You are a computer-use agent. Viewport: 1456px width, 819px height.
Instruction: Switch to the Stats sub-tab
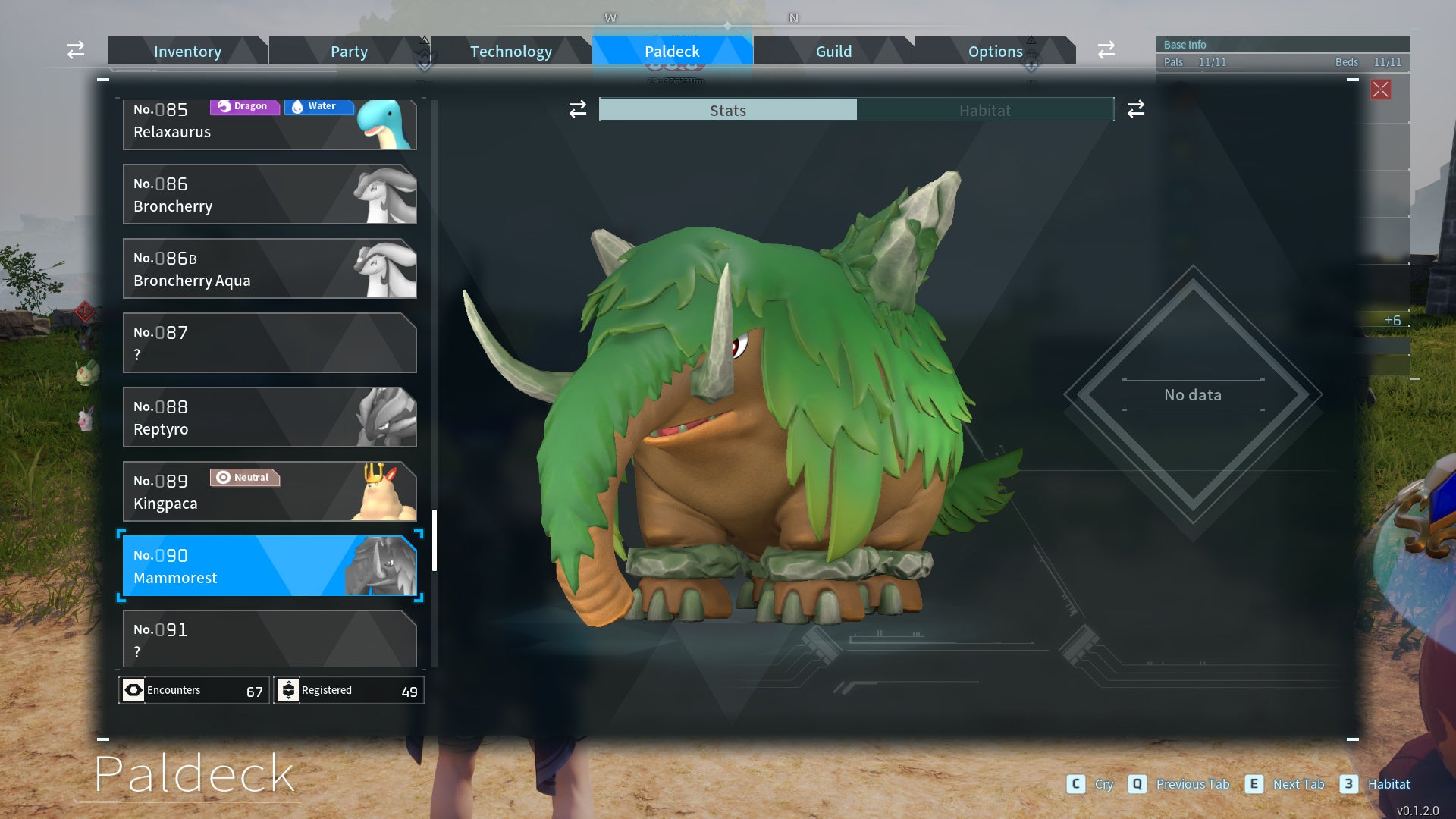(x=728, y=110)
